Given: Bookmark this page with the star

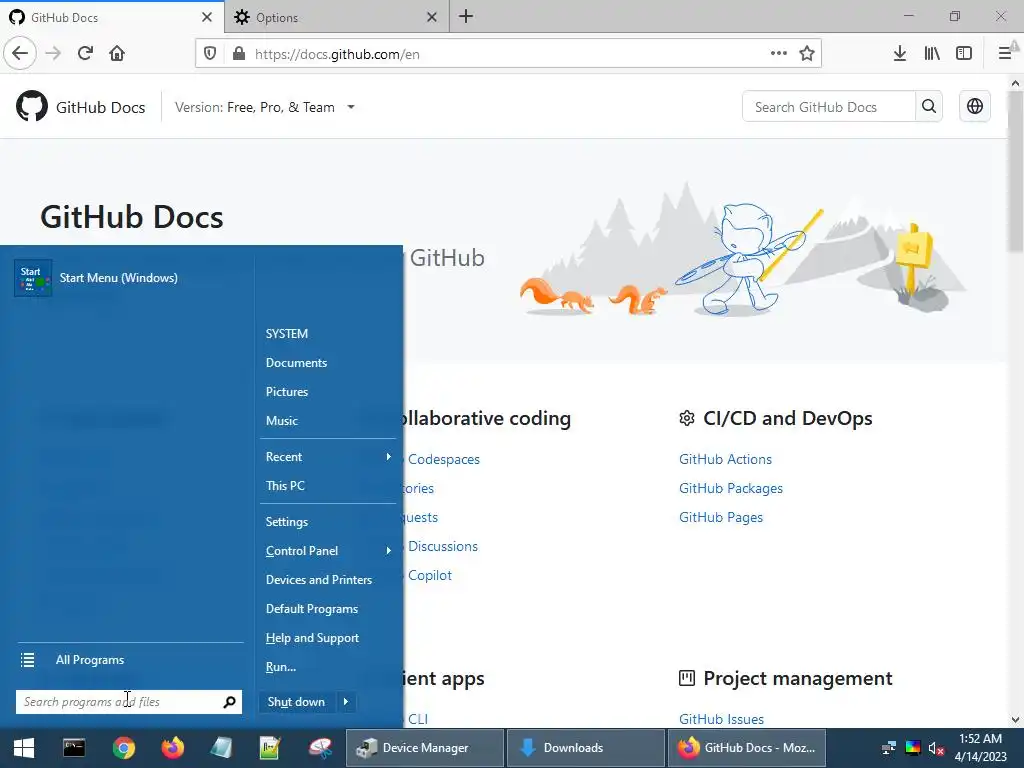Looking at the screenshot, I should 807,53.
